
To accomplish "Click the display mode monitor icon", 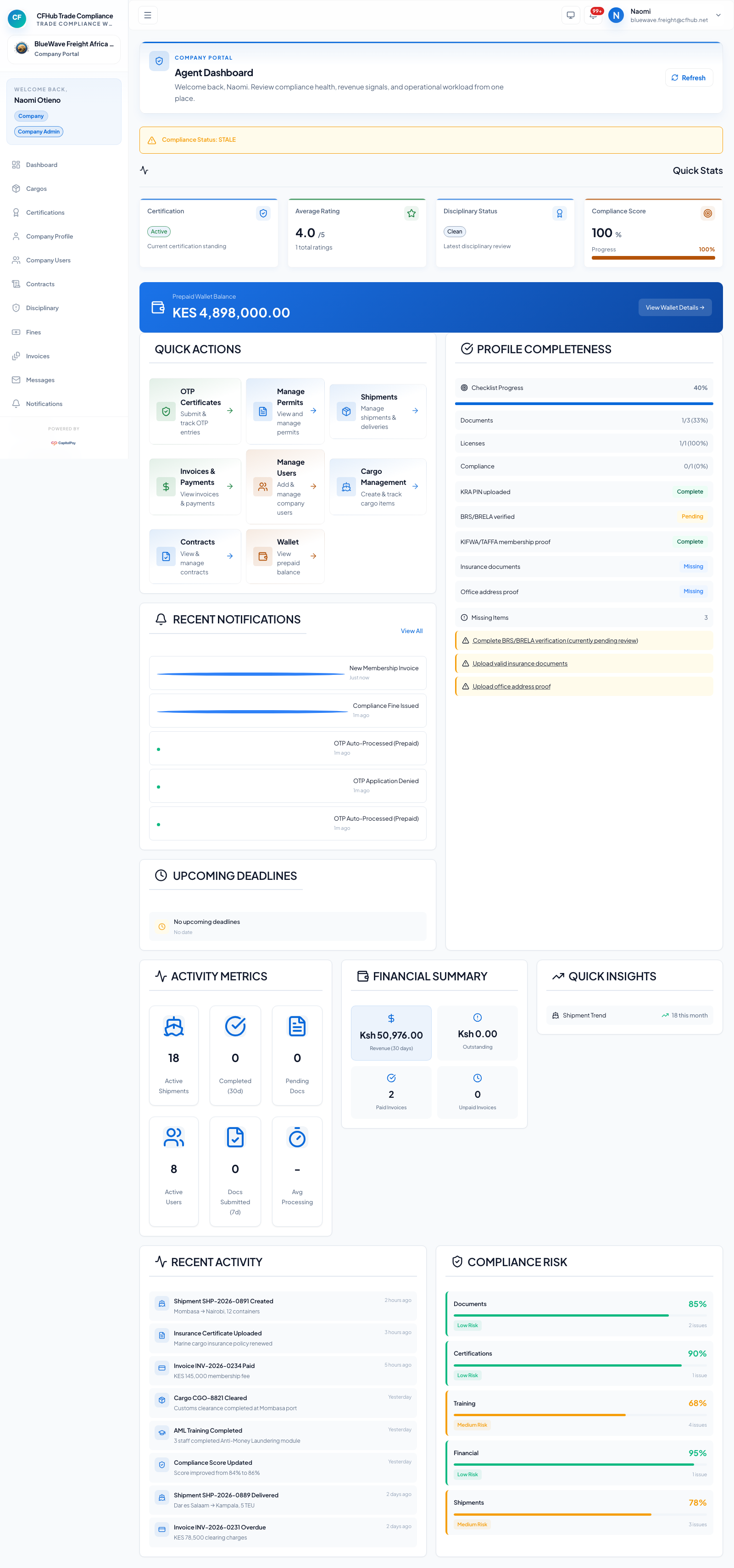I will point(570,15).
